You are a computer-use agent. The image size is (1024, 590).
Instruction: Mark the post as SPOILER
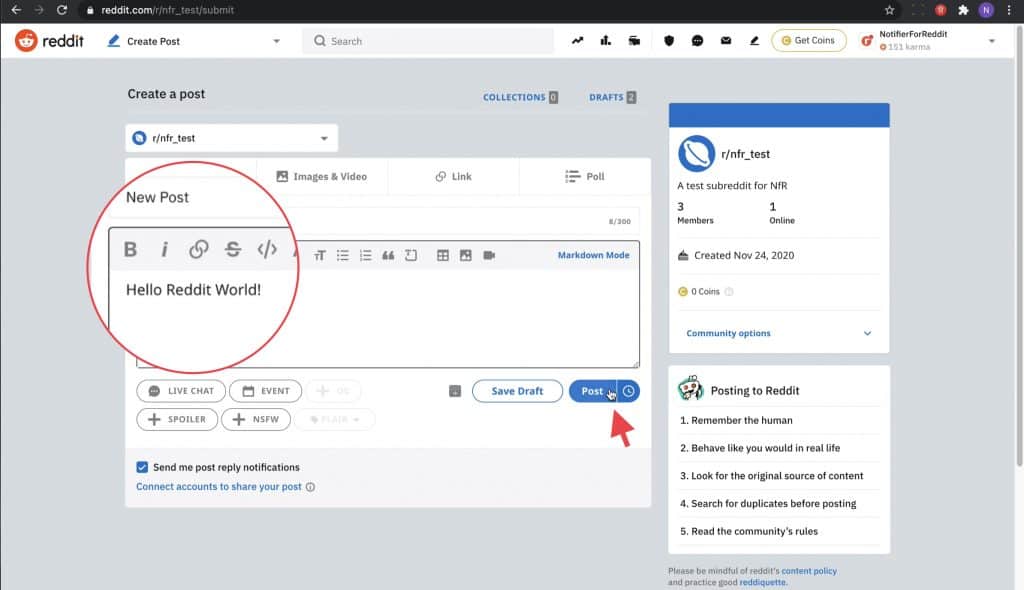pos(177,419)
